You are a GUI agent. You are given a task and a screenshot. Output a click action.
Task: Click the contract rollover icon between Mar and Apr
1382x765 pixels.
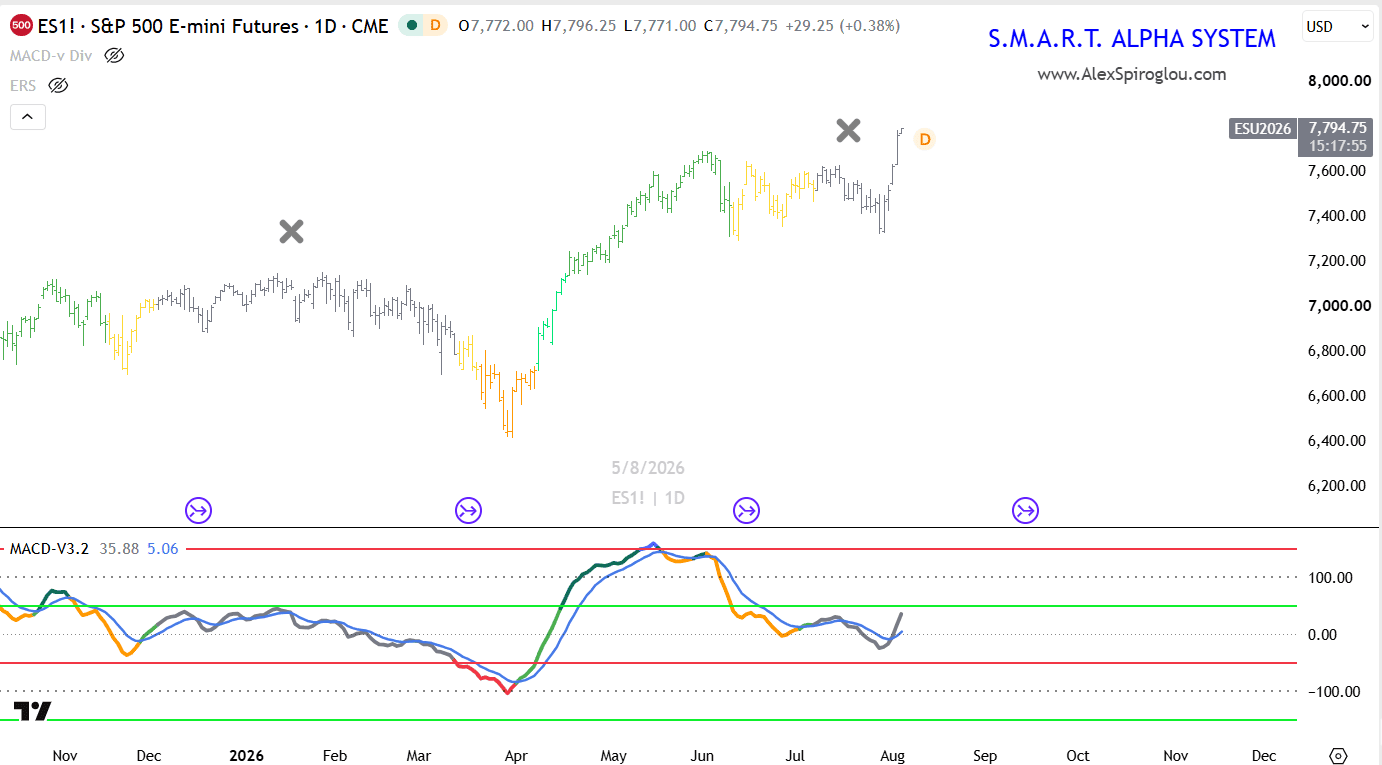click(468, 511)
